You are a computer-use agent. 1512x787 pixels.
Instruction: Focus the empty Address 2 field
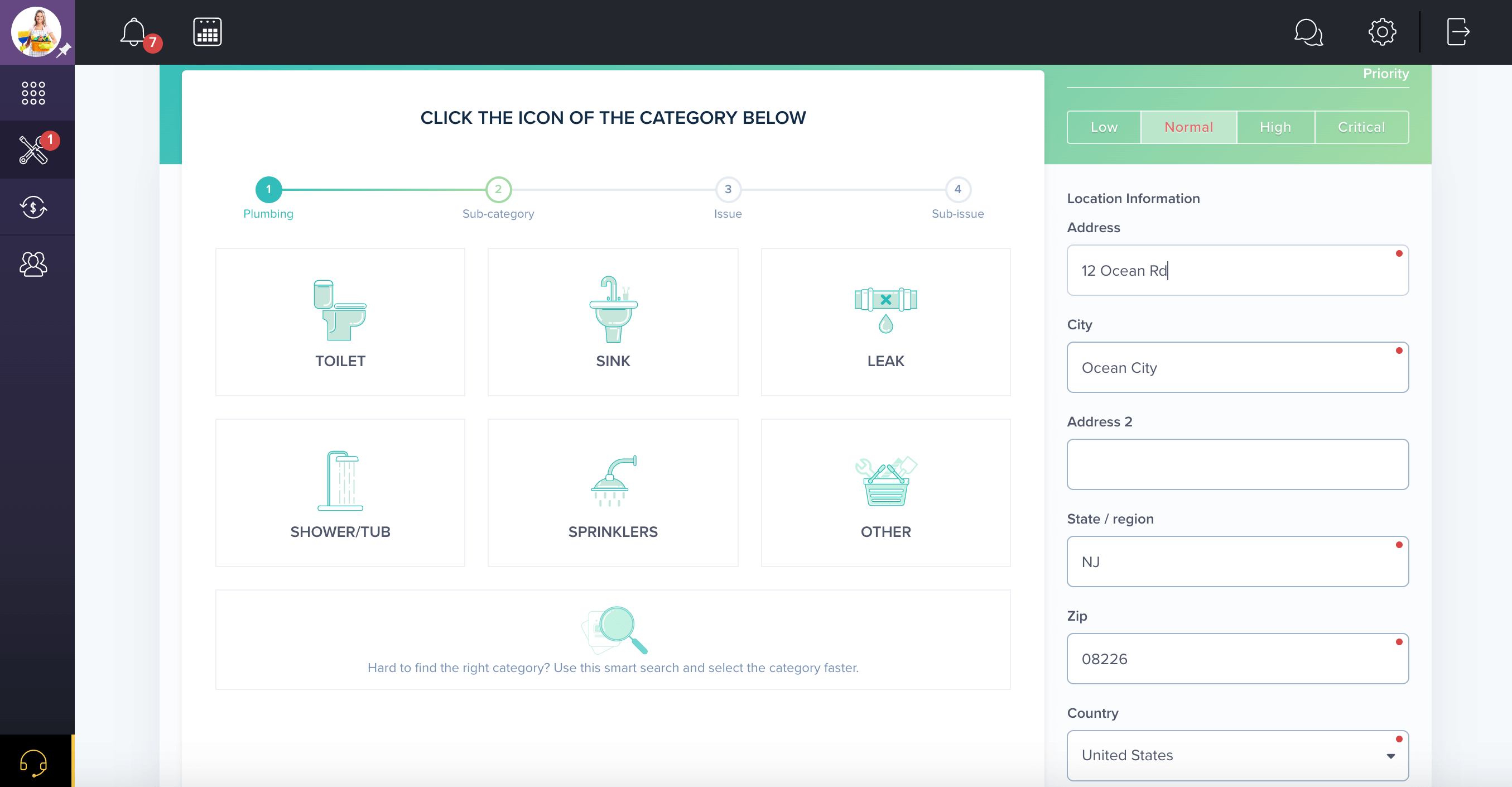(1237, 464)
